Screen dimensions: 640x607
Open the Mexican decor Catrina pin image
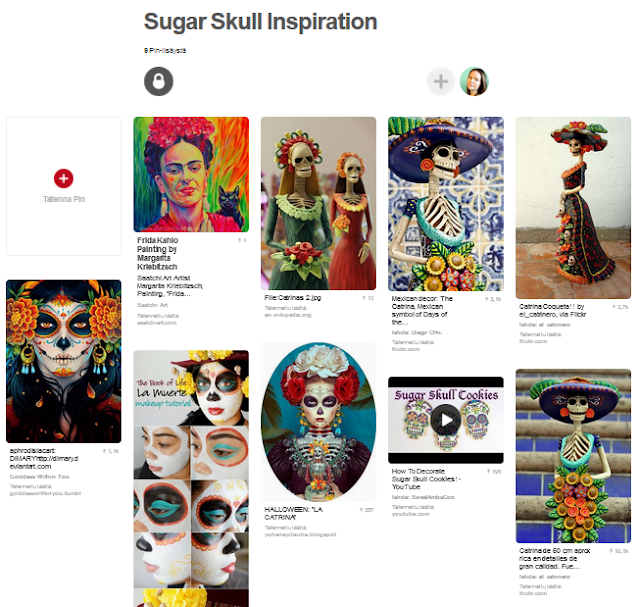(x=446, y=204)
